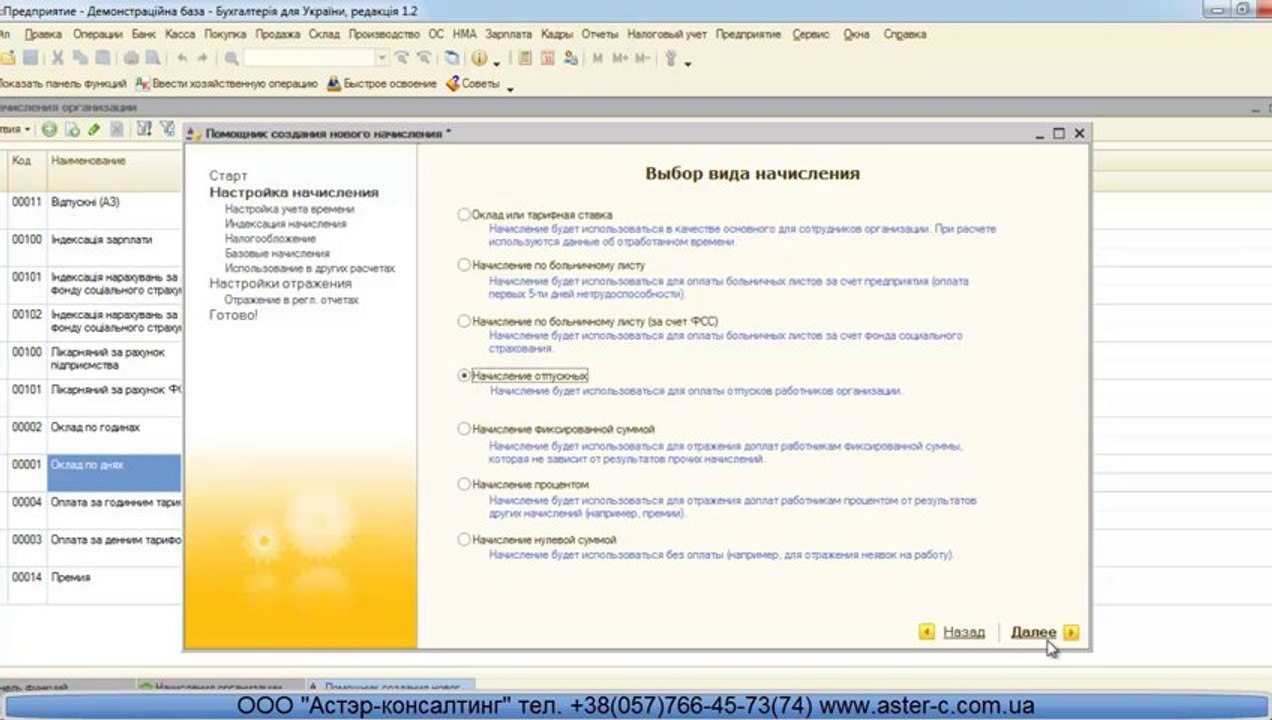Select Начисление по больничному листу option

click(x=463, y=265)
